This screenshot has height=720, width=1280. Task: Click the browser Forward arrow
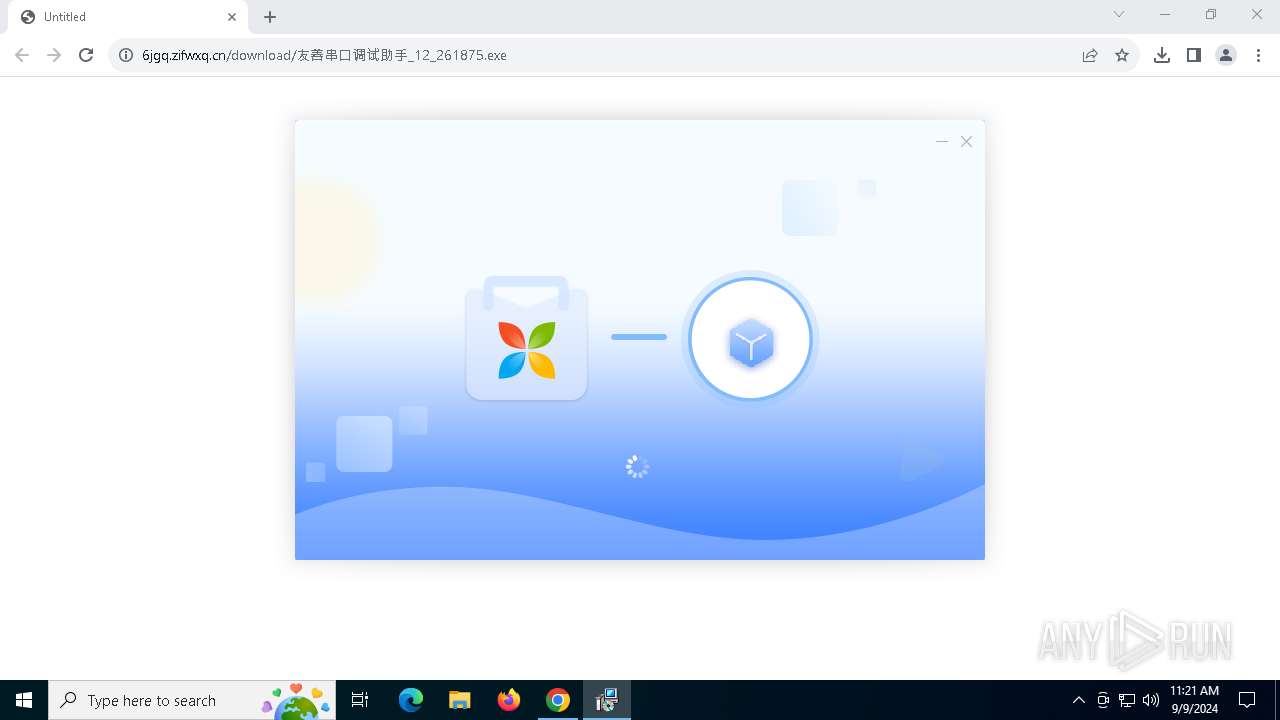pos(54,55)
